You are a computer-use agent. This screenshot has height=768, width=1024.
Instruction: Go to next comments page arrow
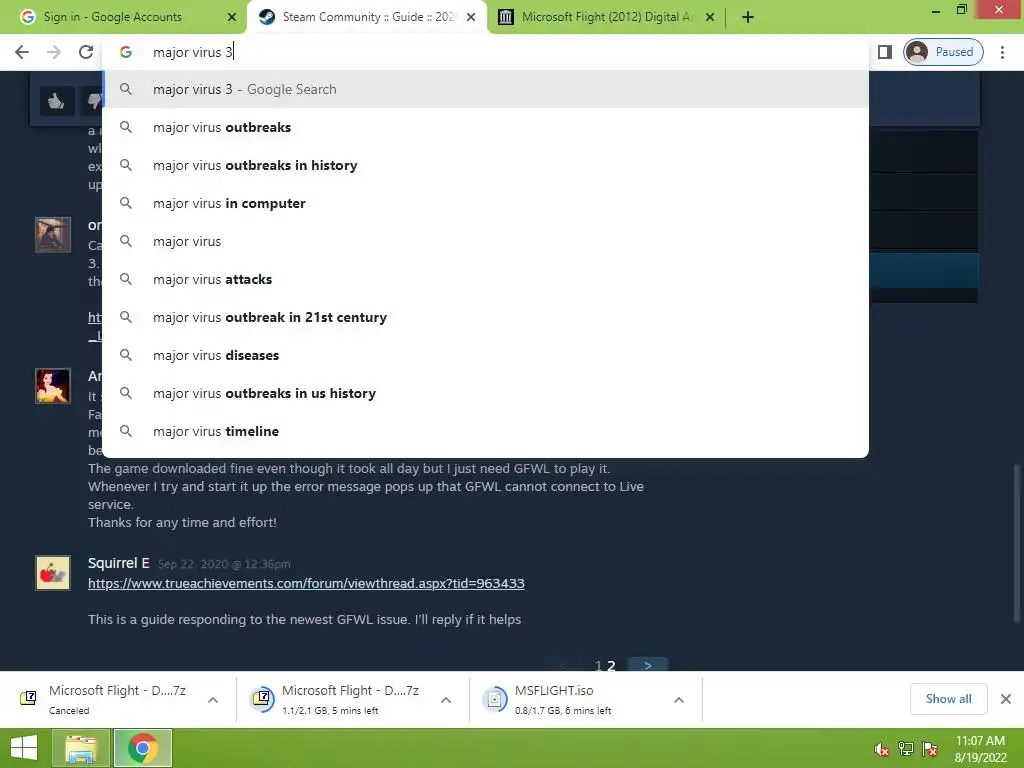(x=647, y=665)
